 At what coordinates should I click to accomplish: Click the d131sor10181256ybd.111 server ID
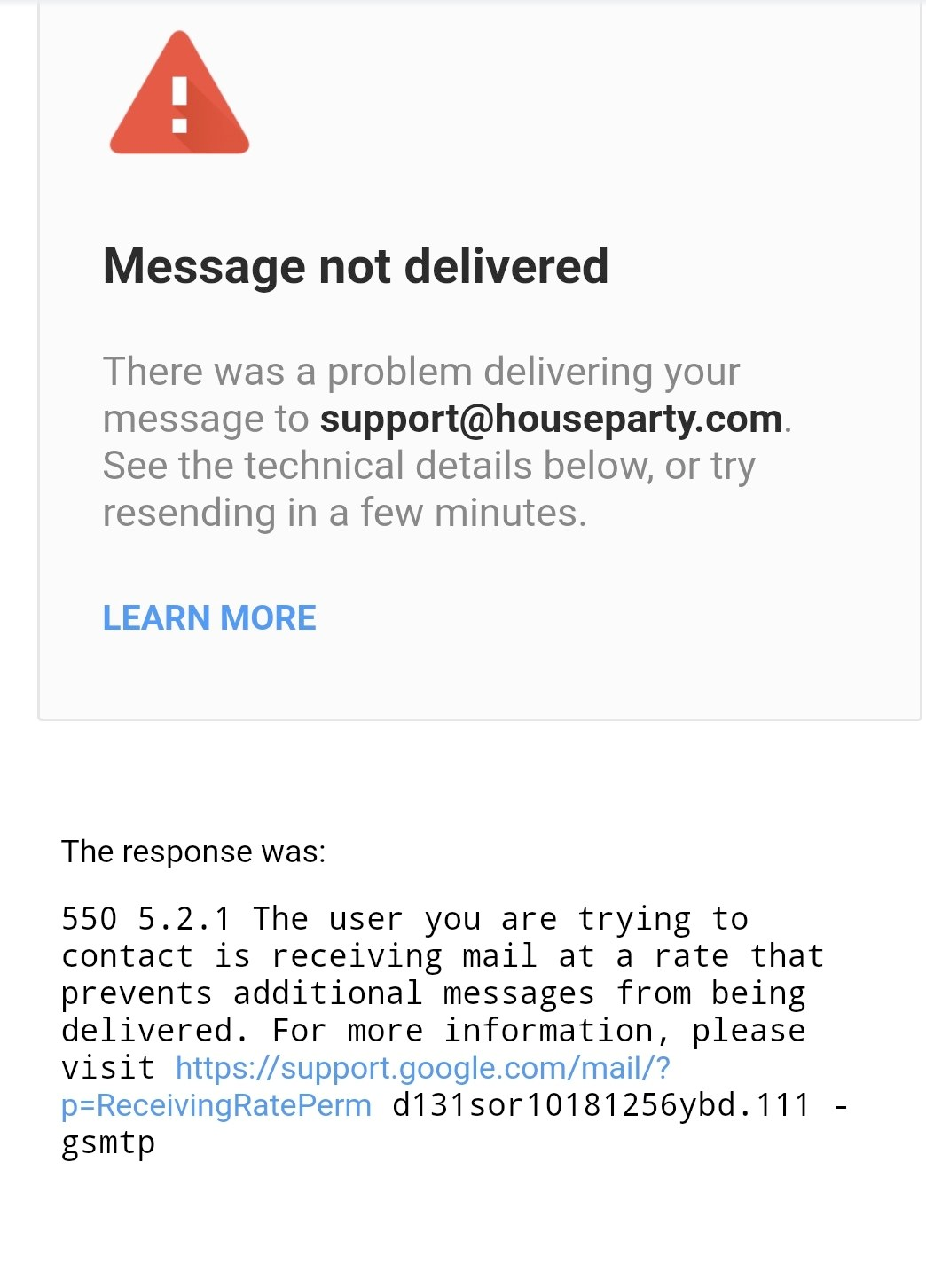tap(601, 1105)
